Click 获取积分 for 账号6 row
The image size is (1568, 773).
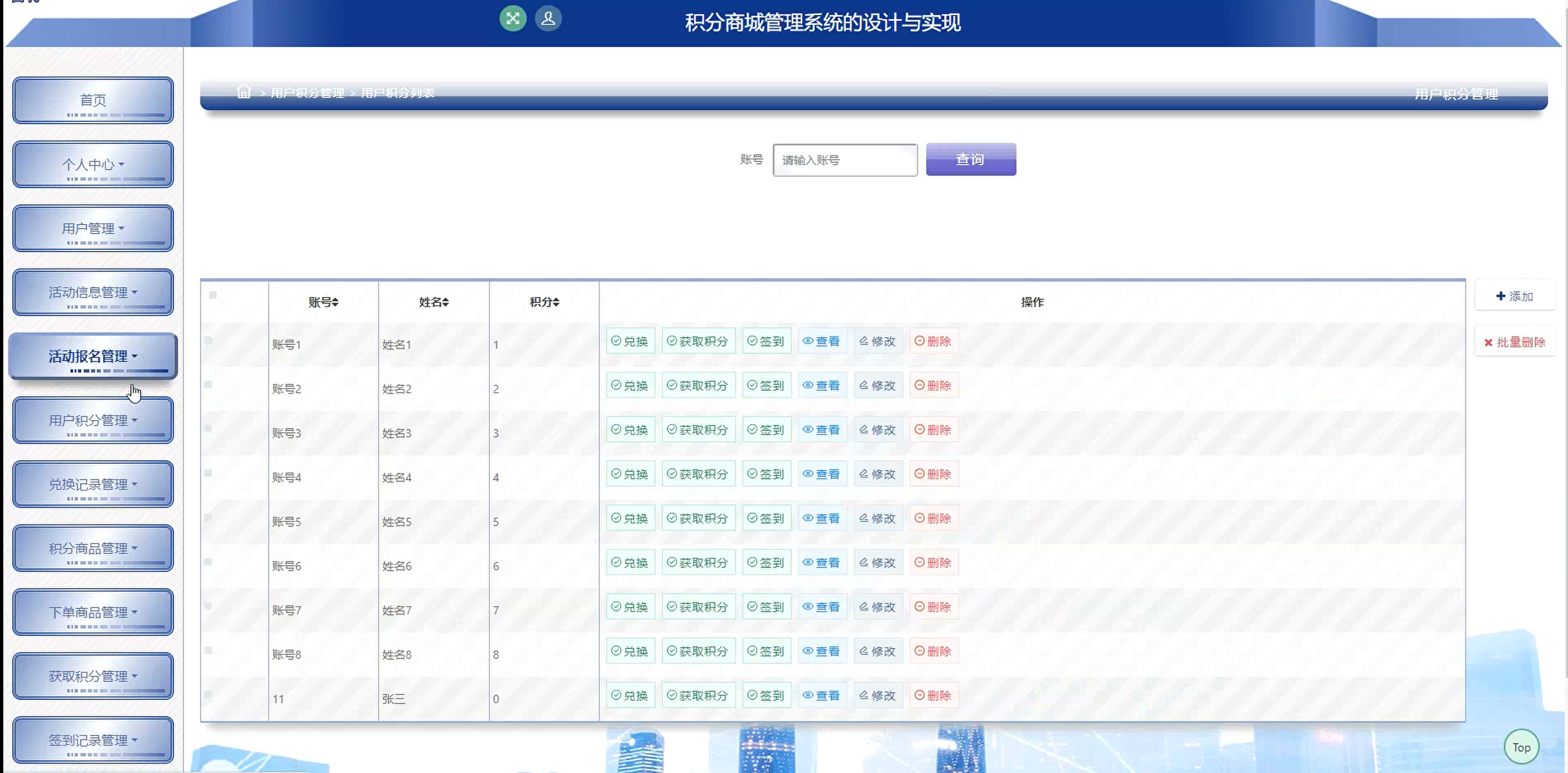698,562
